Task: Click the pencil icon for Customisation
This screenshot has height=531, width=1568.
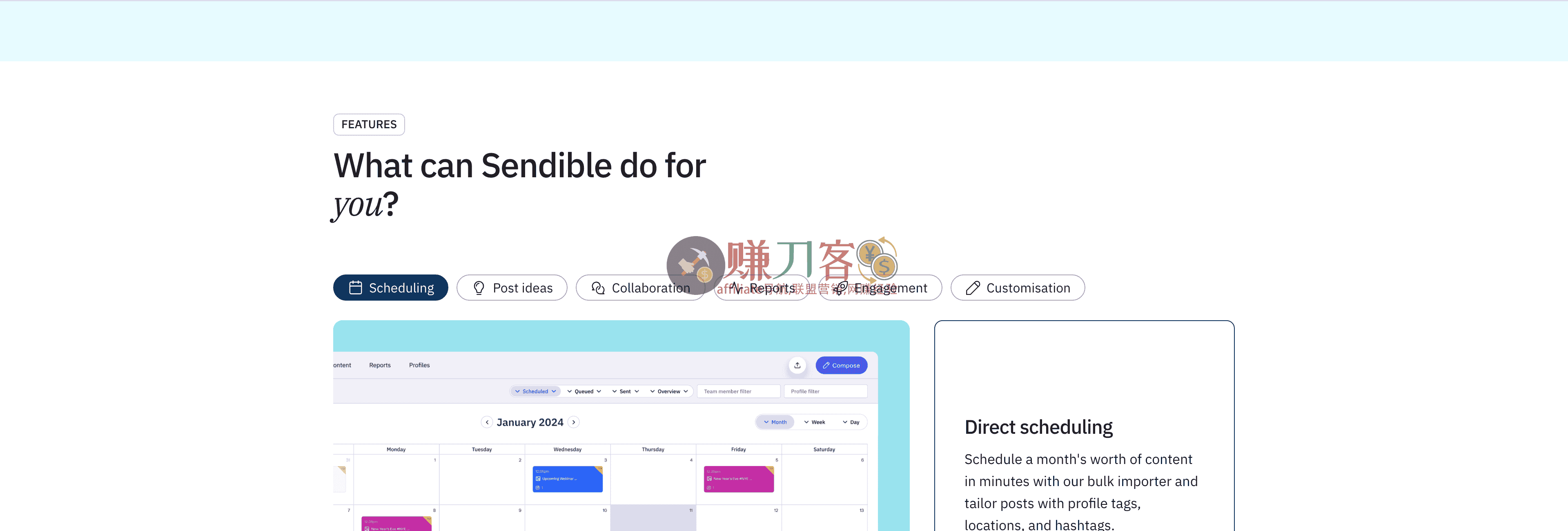Action: pos(972,288)
